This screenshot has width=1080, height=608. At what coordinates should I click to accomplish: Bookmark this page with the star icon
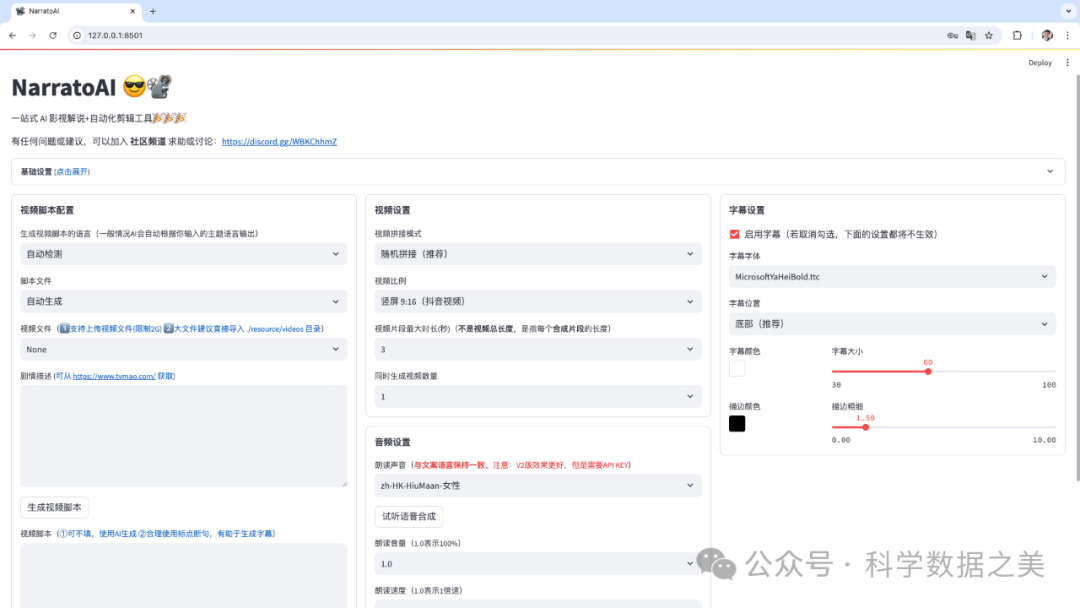pos(989,35)
